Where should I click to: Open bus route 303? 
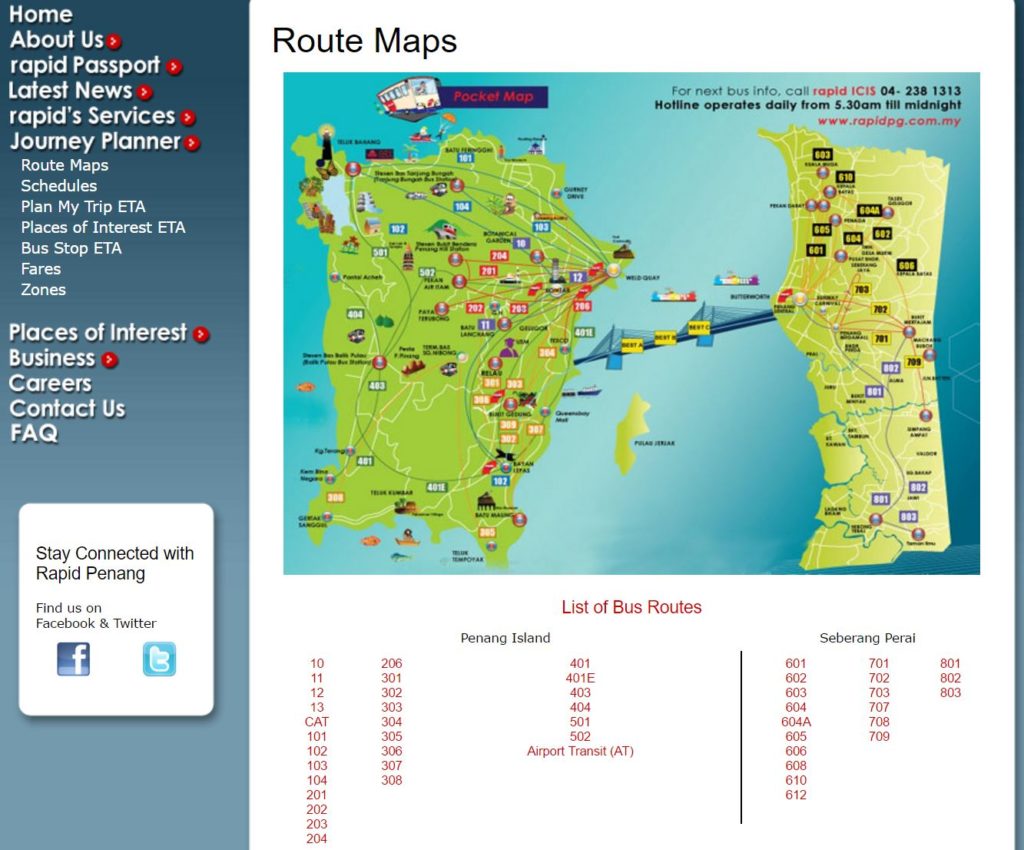coord(392,708)
